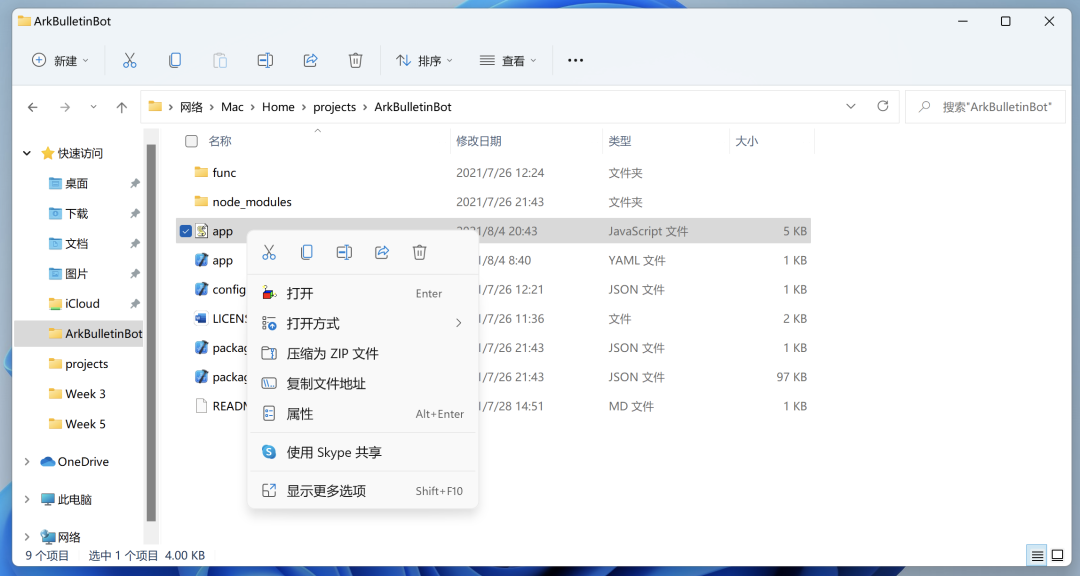Open the 查看 (View) dropdown
Screen dimensions: 1080x576
coord(508,61)
